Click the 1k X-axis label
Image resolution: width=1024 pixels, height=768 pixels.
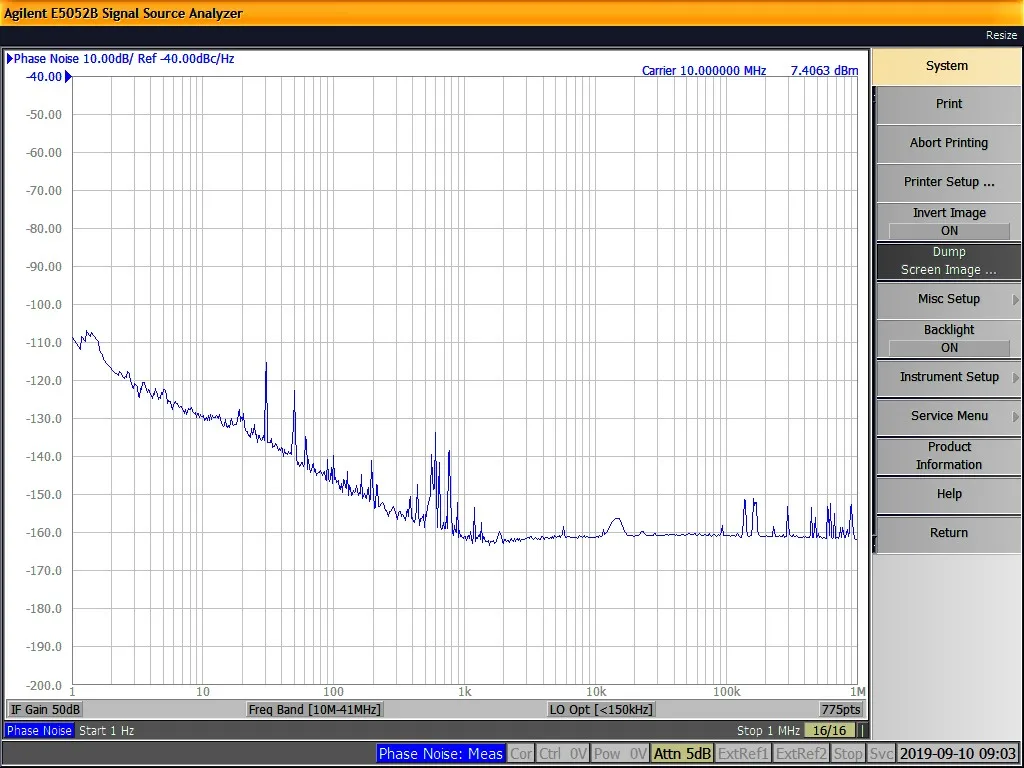pos(464,692)
